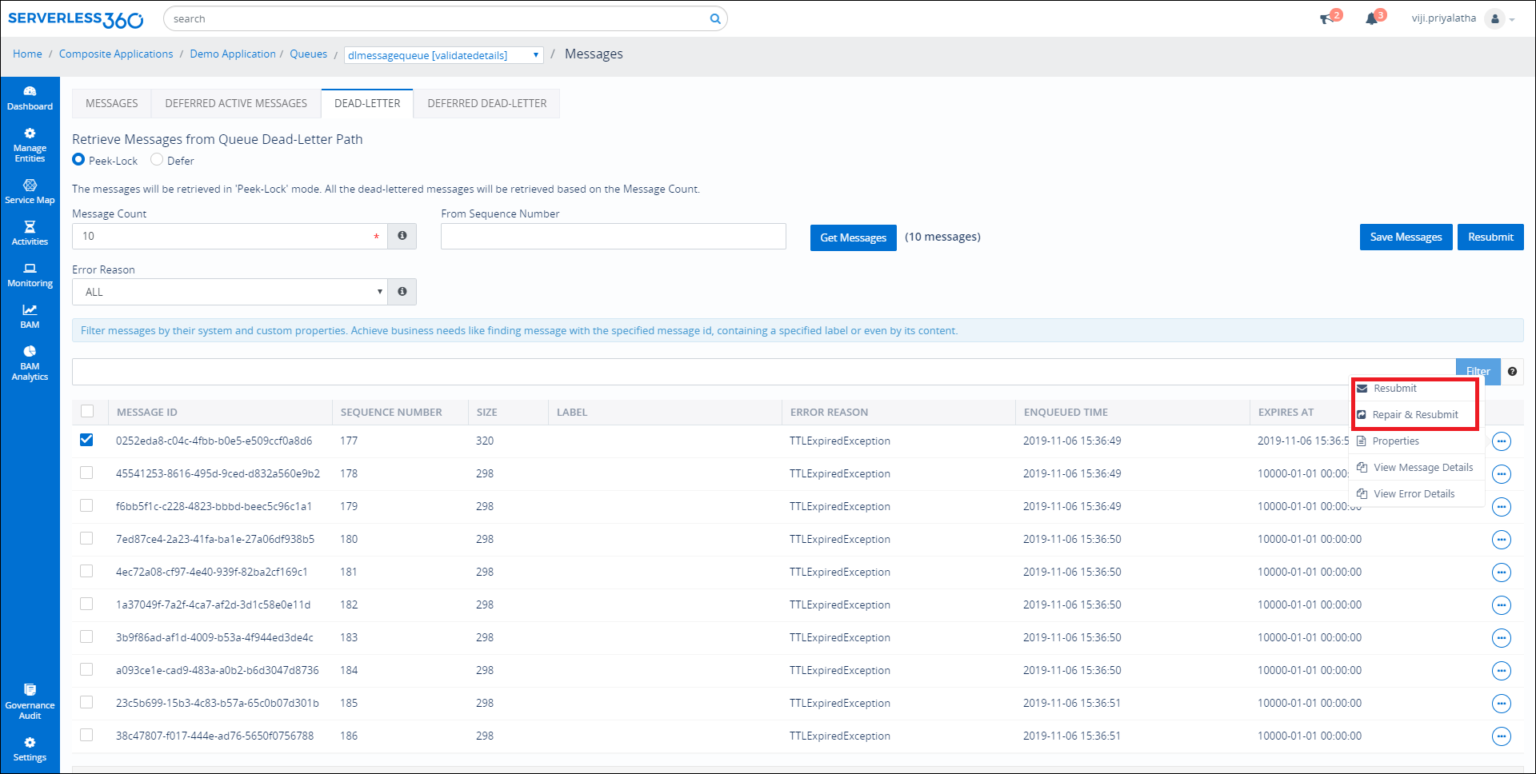Go to Service Map icon
The image size is (1536, 774).
[29, 191]
